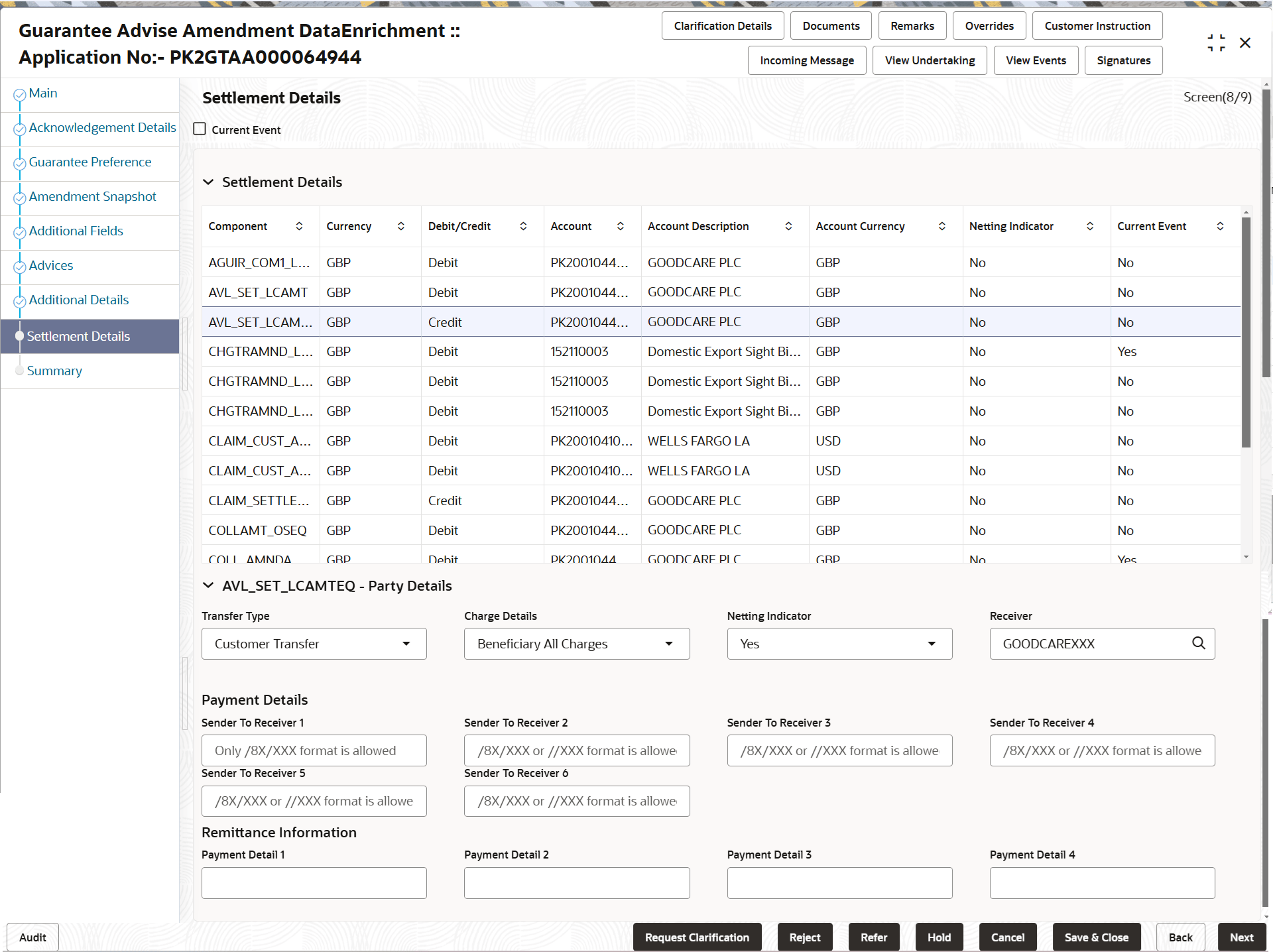Sort the Account Description column

(788, 226)
